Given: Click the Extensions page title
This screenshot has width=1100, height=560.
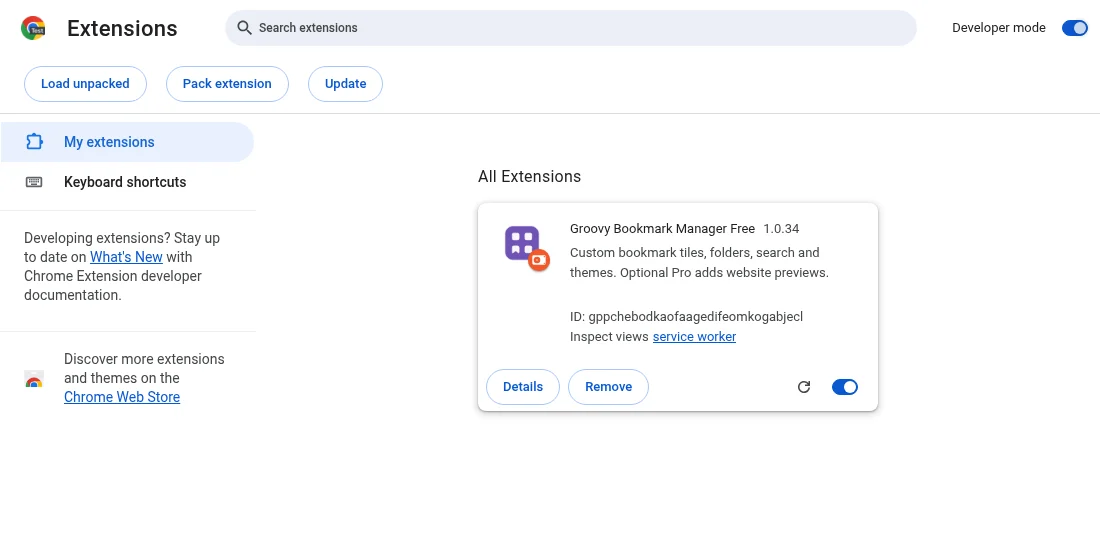Looking at the screenshot, I should pyautogui.click(x=122, y=29).
